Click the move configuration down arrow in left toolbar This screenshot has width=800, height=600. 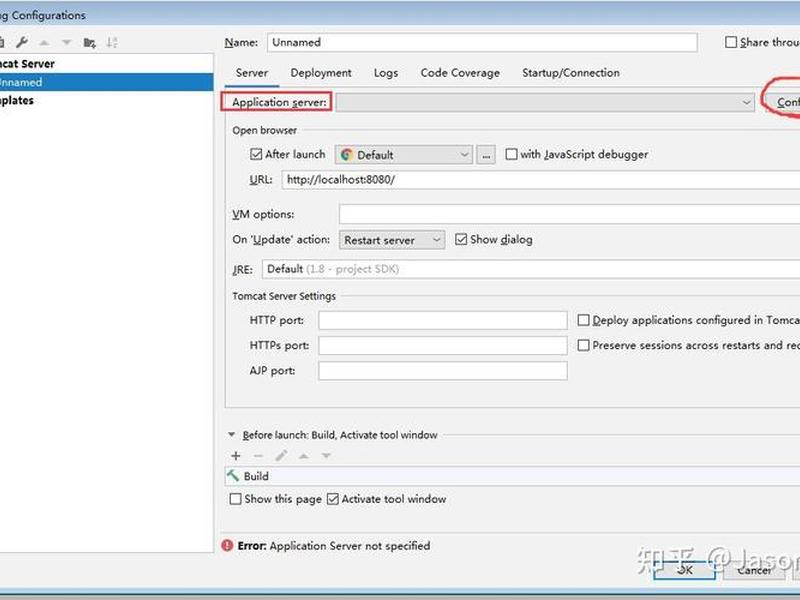tap(66, 43)
